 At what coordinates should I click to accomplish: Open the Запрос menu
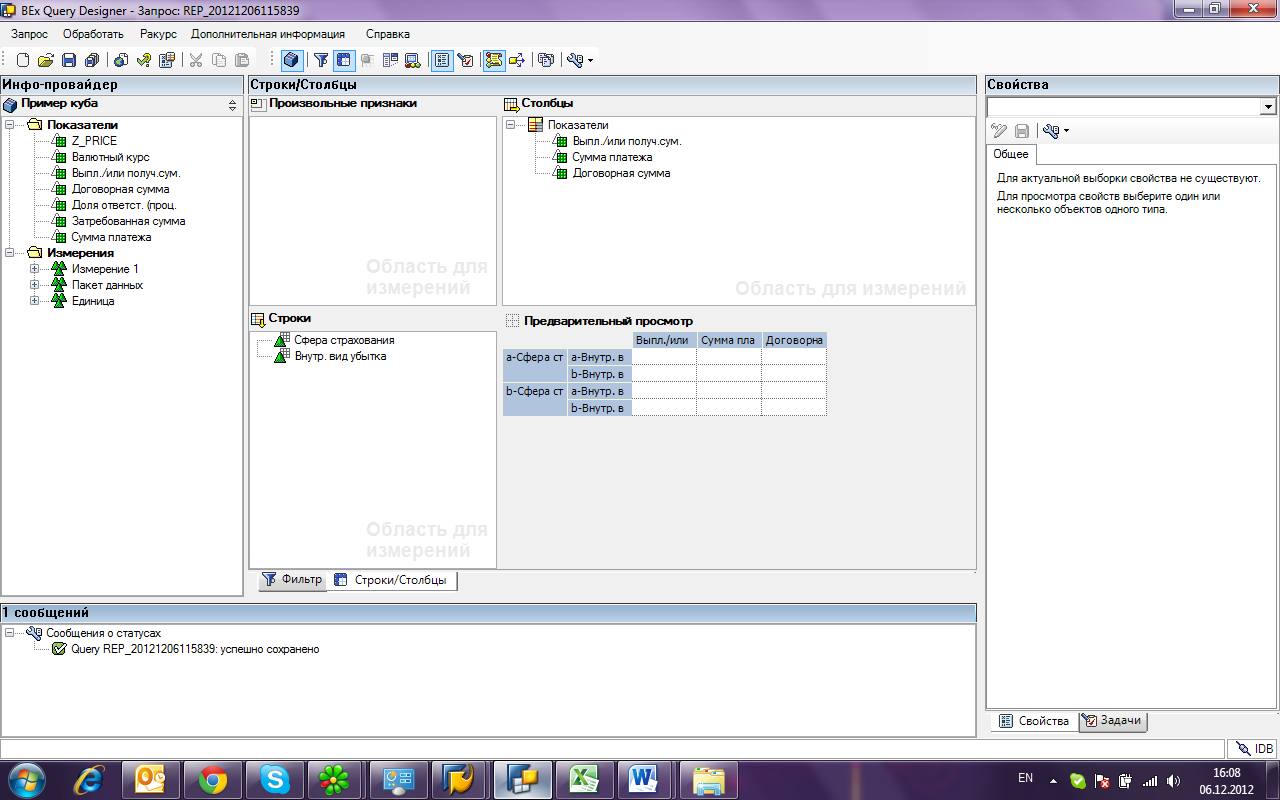pos(29,34)
